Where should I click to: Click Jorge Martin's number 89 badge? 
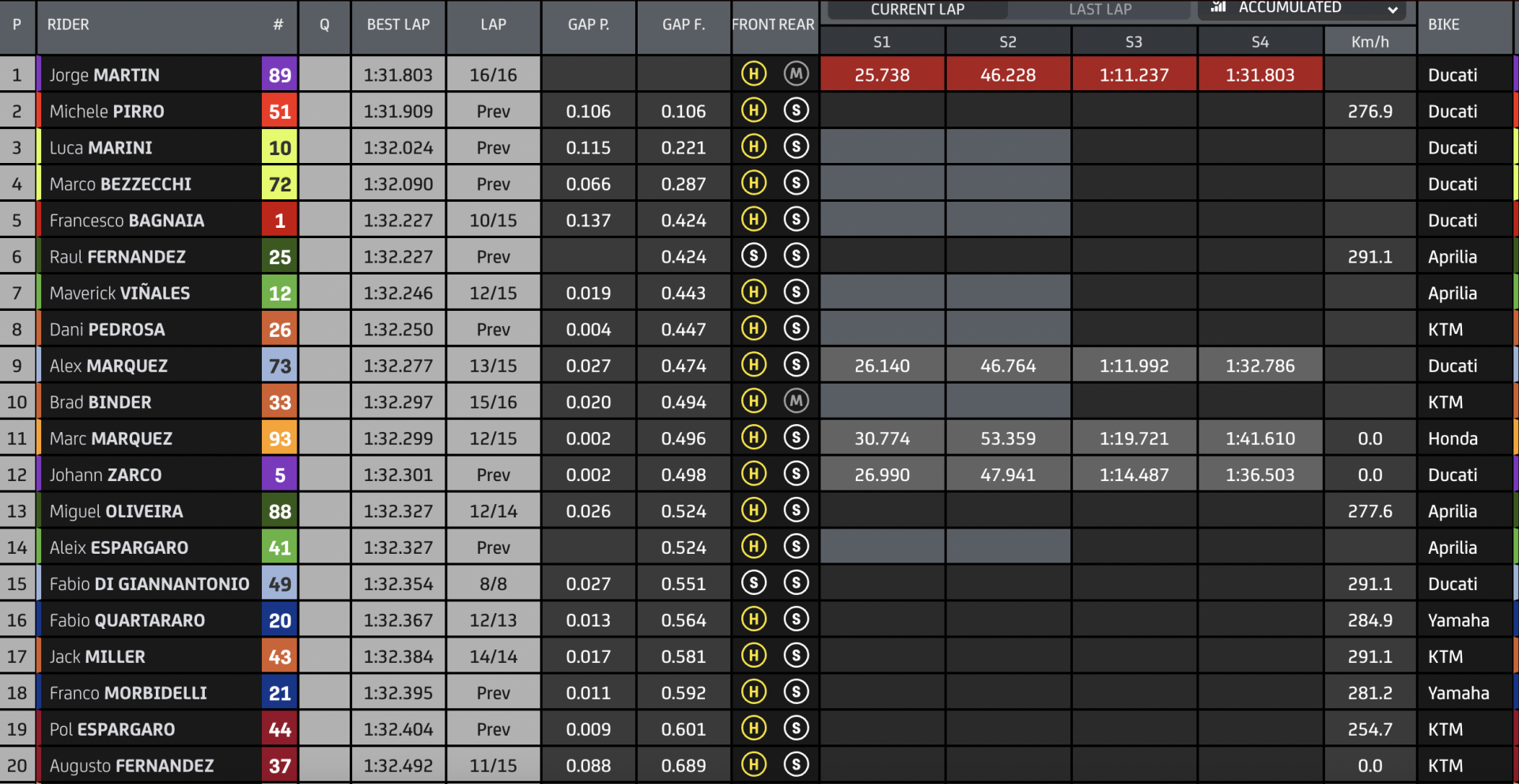[x=279, y=75]
